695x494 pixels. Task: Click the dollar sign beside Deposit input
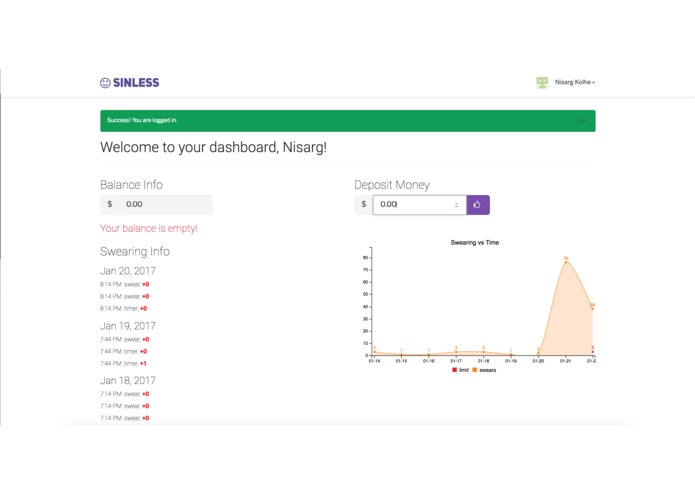[364, 204]
